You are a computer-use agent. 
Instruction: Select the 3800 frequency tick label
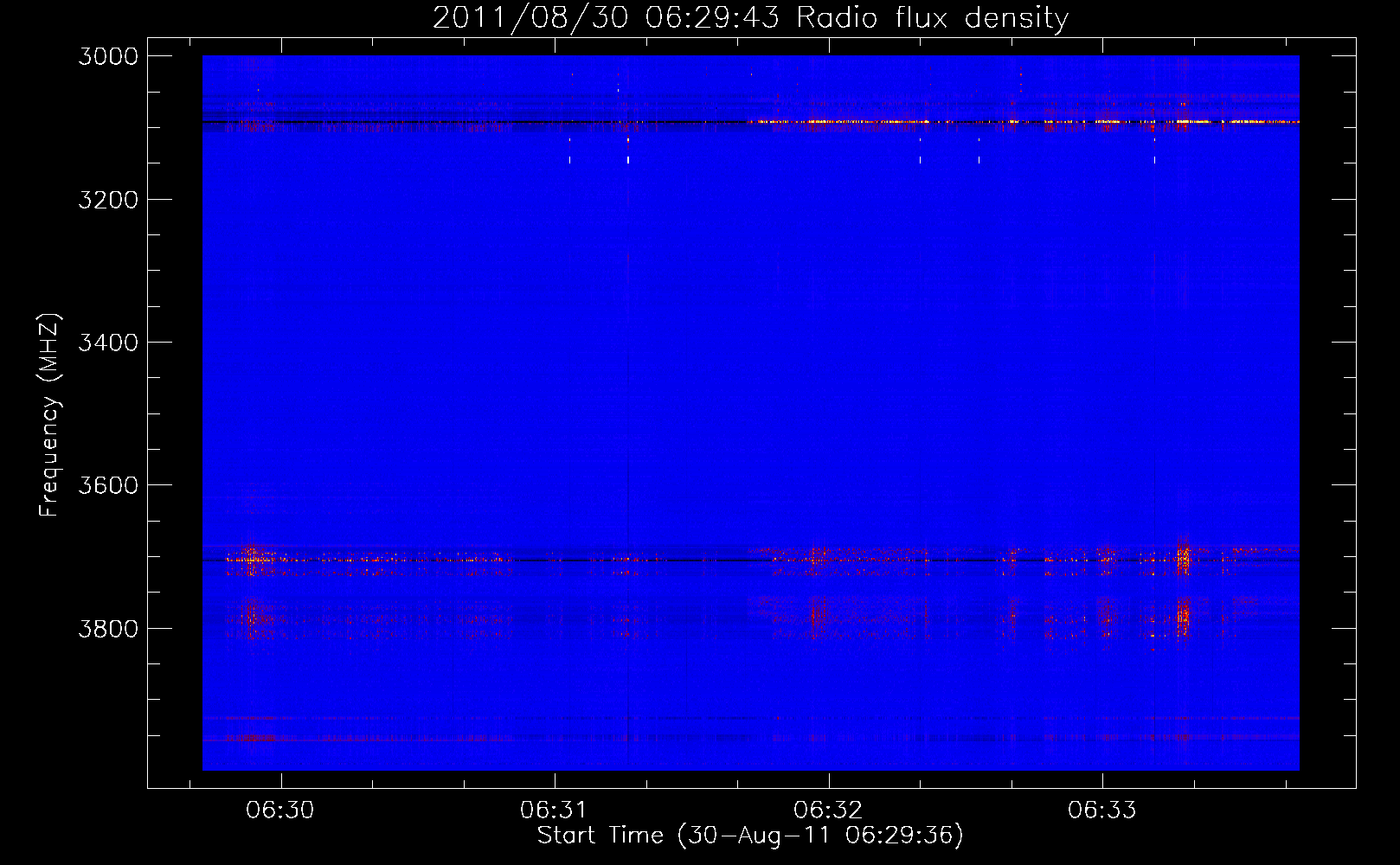(108, 628)
